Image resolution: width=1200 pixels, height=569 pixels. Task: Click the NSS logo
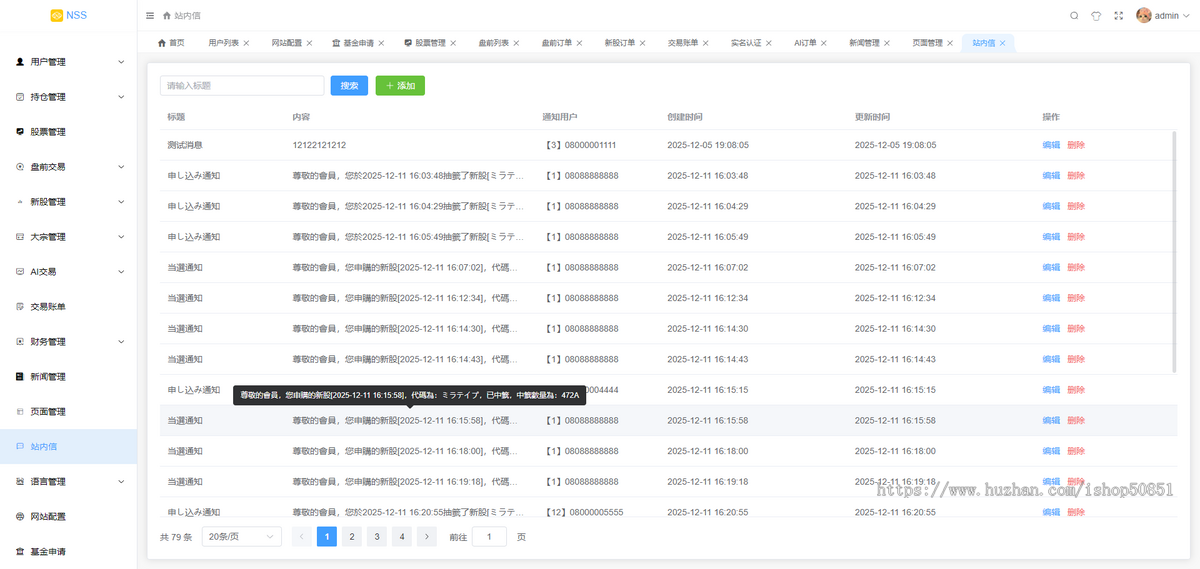pos(68,15)
